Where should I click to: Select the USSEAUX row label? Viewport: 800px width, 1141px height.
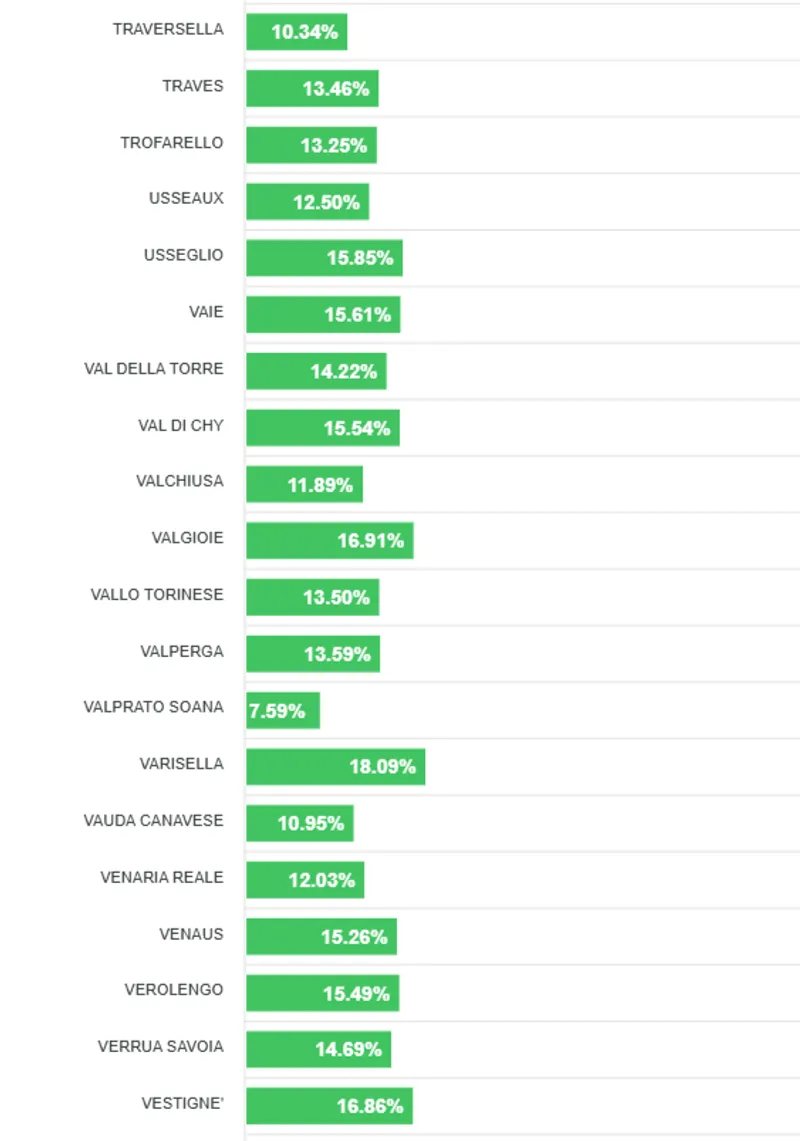[186, 198]
